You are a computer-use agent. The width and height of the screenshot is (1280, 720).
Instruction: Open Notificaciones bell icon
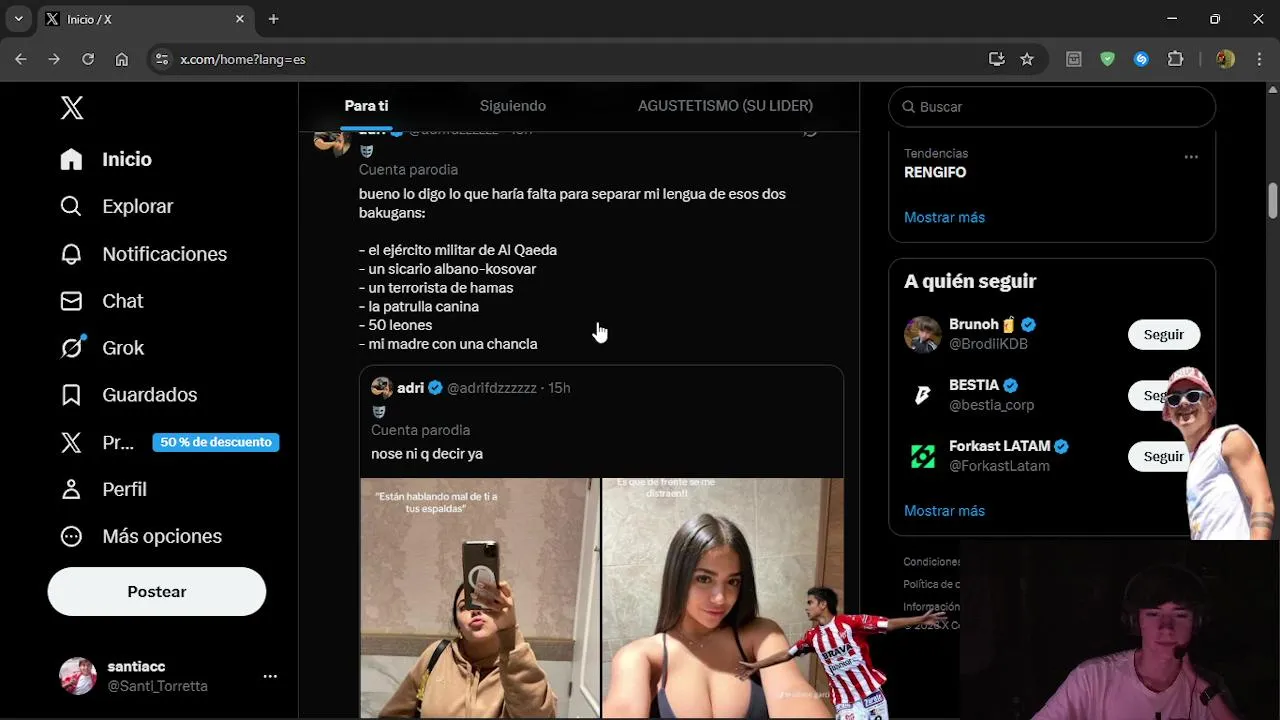(71, 254)
